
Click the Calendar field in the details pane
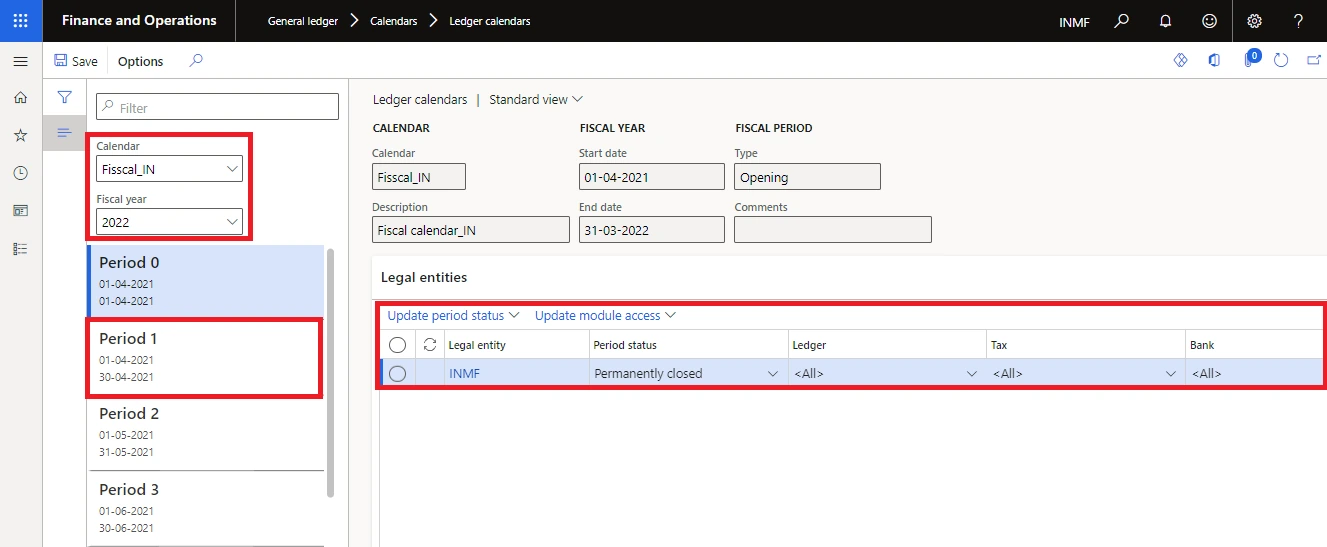[418, 177]
